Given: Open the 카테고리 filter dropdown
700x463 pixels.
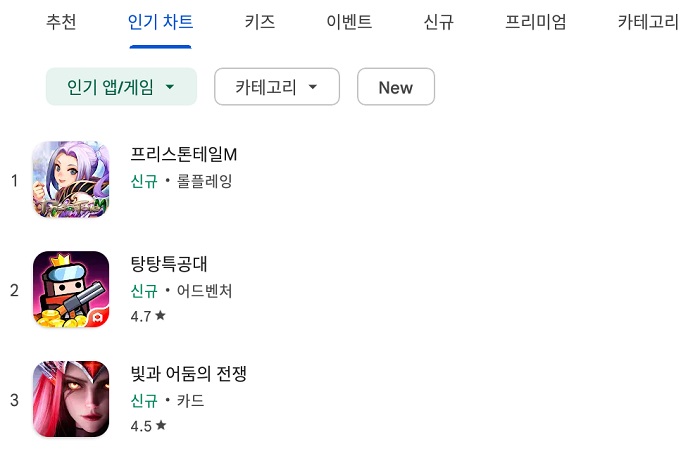Looking at the screenshot, I should coord(277,87).
